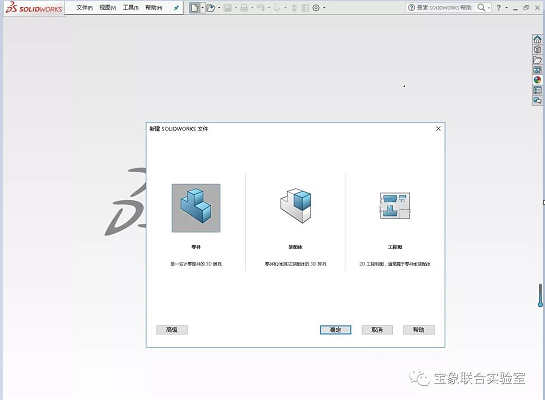The height and width of the screenshot is (400, 545).
Task: Open the 文件 (File) menu
Action: point(84,8)
